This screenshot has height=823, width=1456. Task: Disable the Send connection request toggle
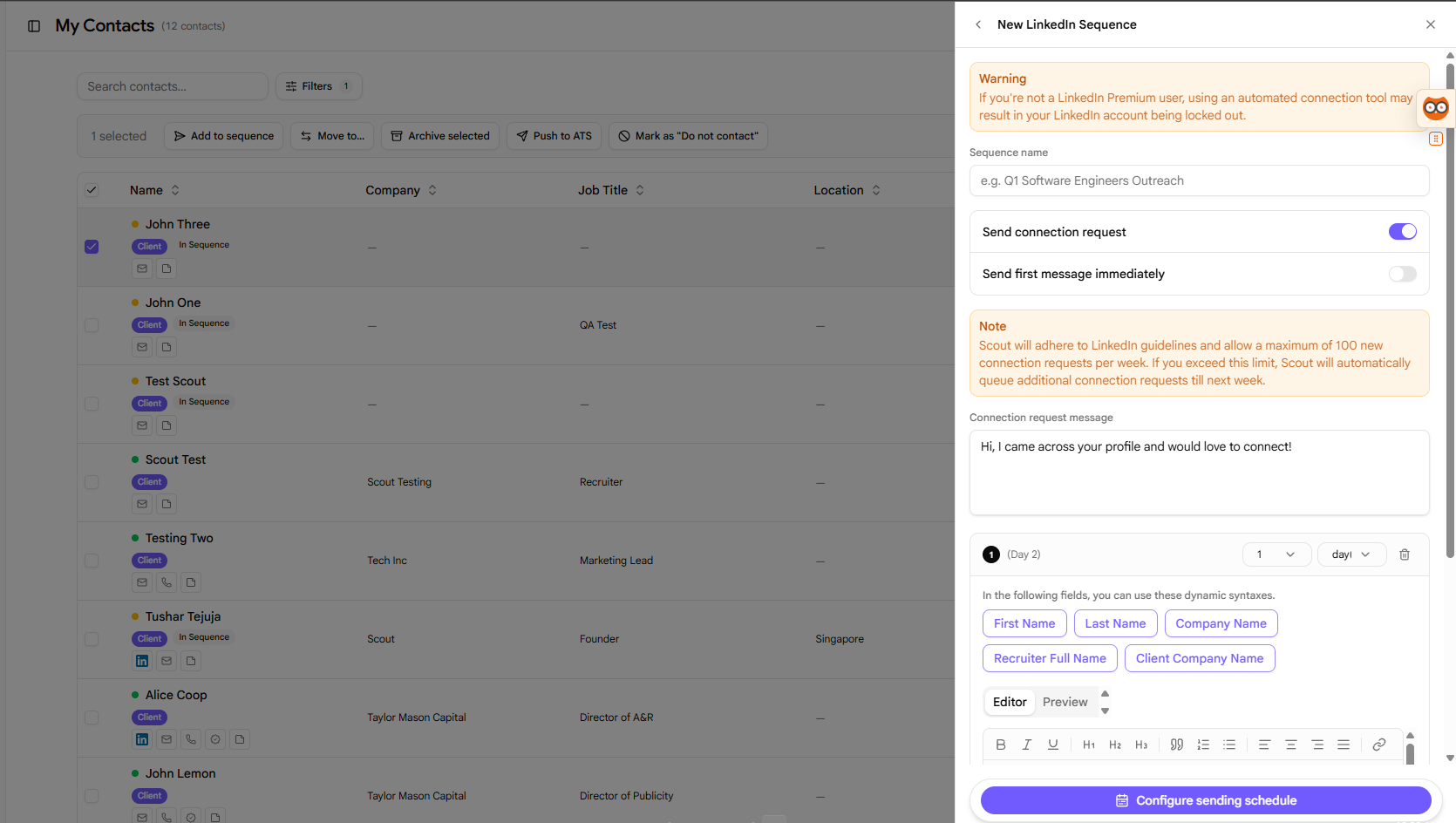(1403, 232)
